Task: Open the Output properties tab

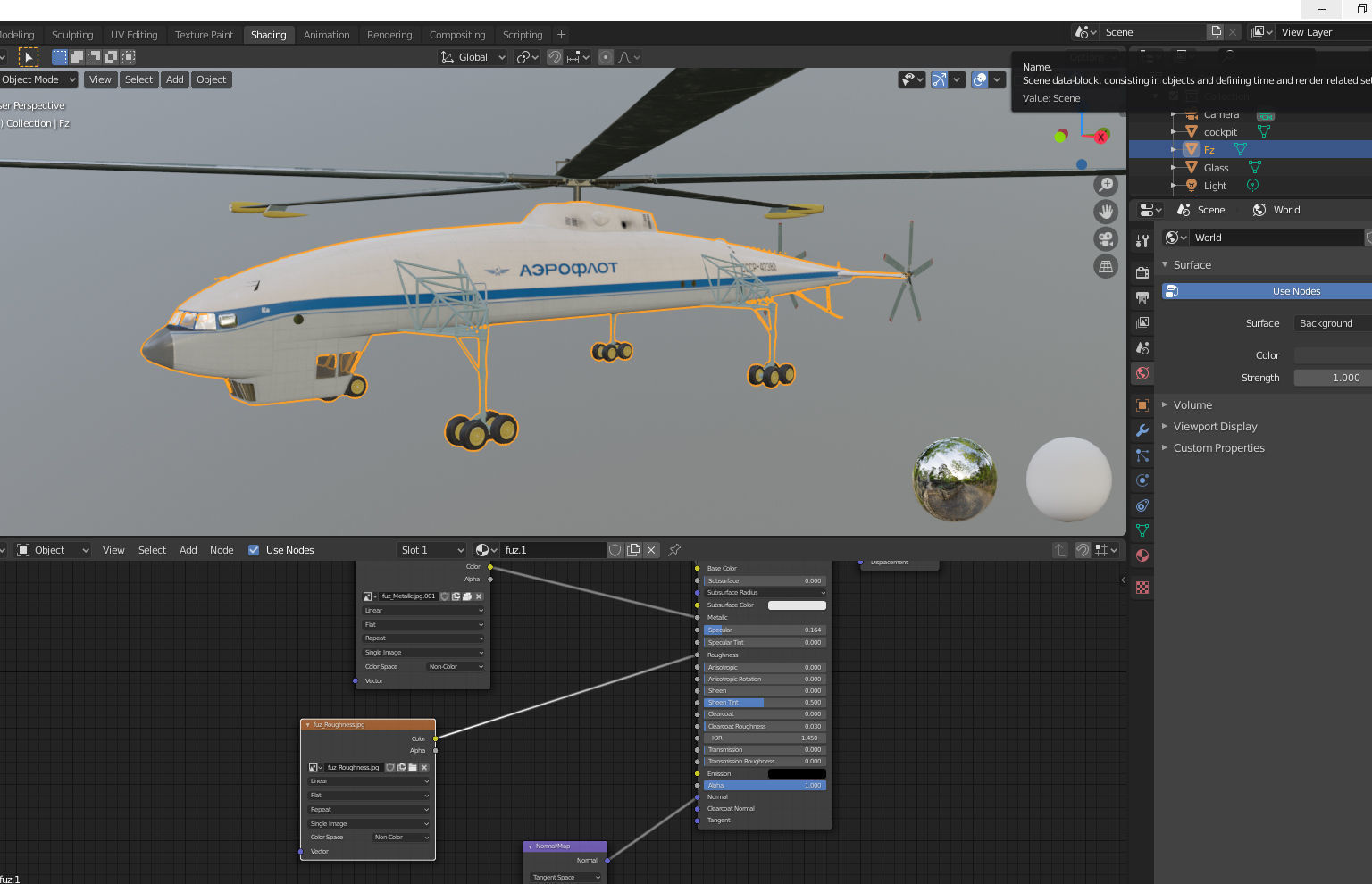Action: tap(1142, 297)
